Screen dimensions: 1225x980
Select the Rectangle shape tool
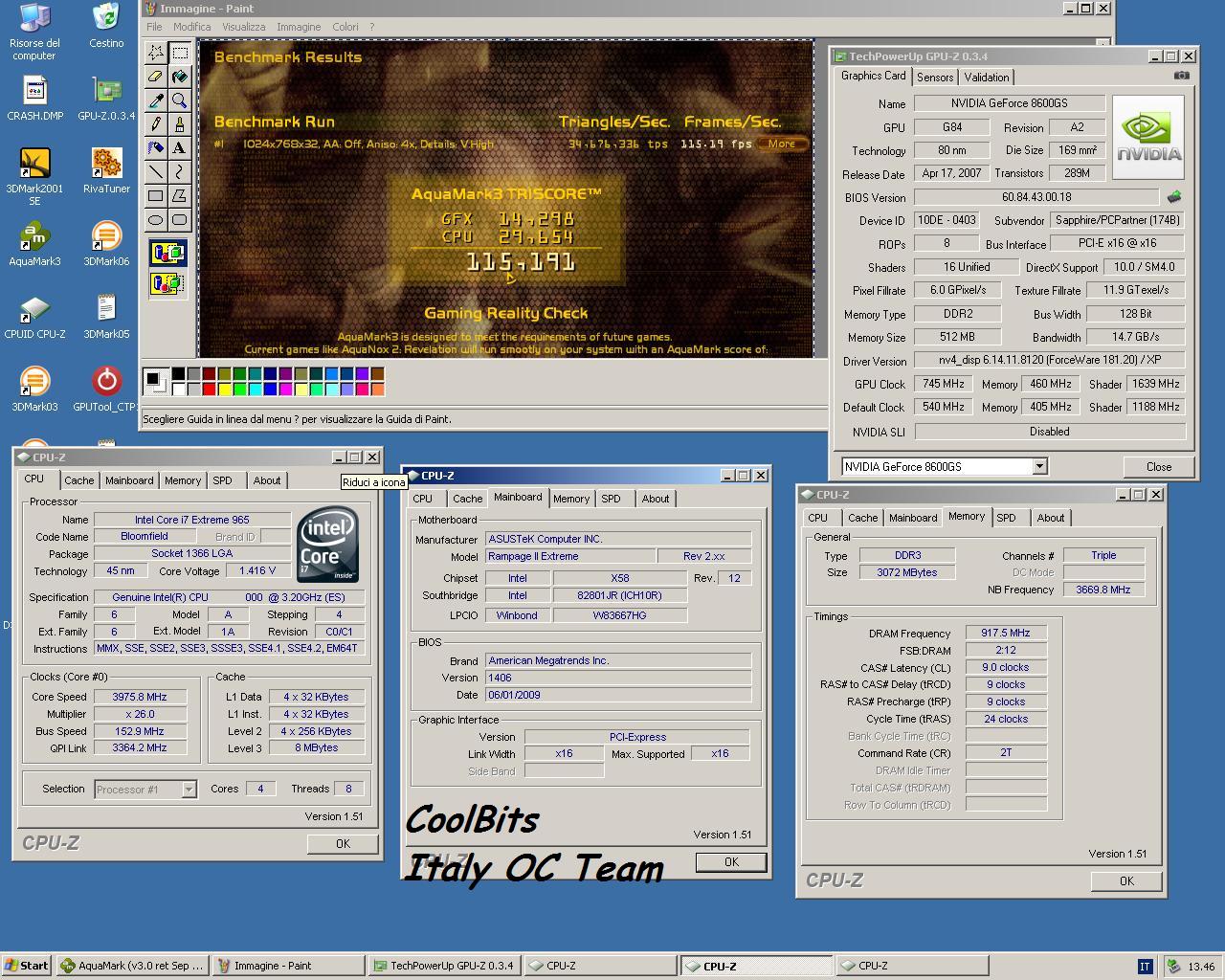(x=155, y=196)
